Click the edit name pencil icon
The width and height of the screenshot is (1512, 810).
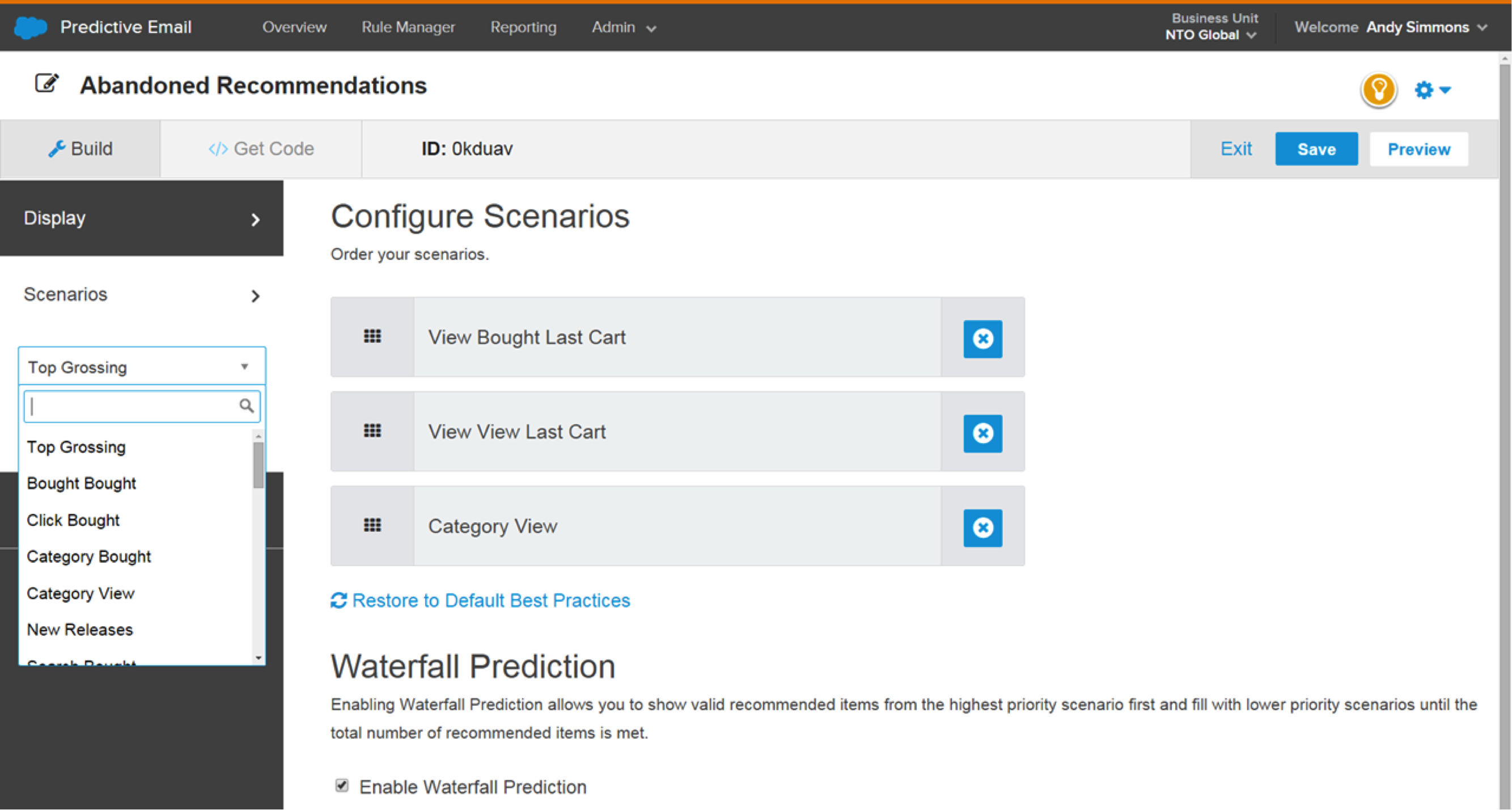pyautogui.click(x=46, y=84)
